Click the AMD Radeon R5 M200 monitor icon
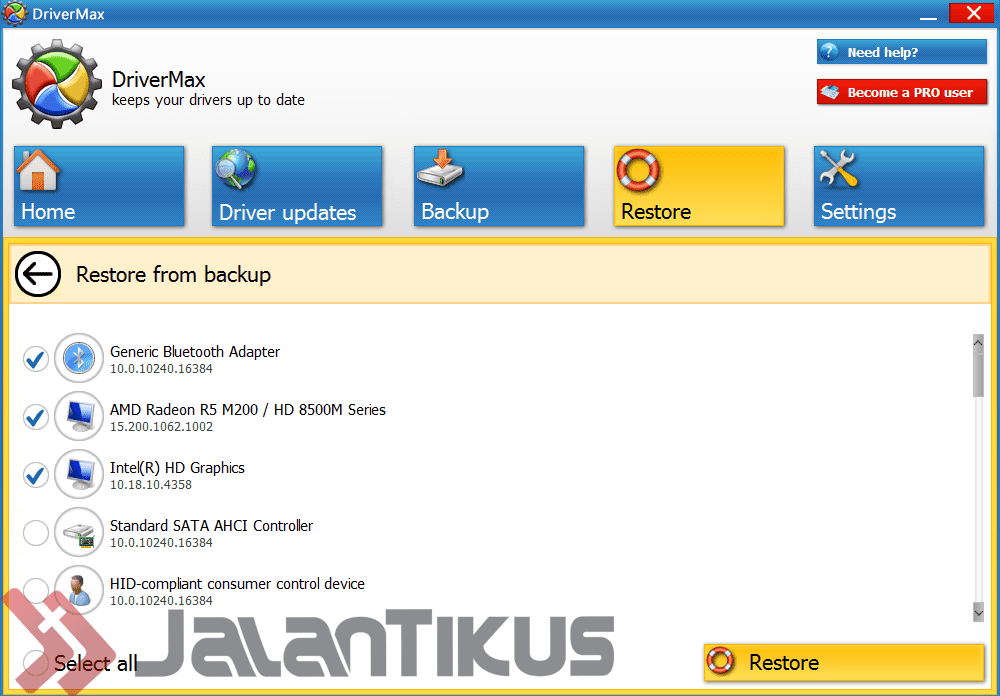 pyautogui.click(x=78, y=417)
